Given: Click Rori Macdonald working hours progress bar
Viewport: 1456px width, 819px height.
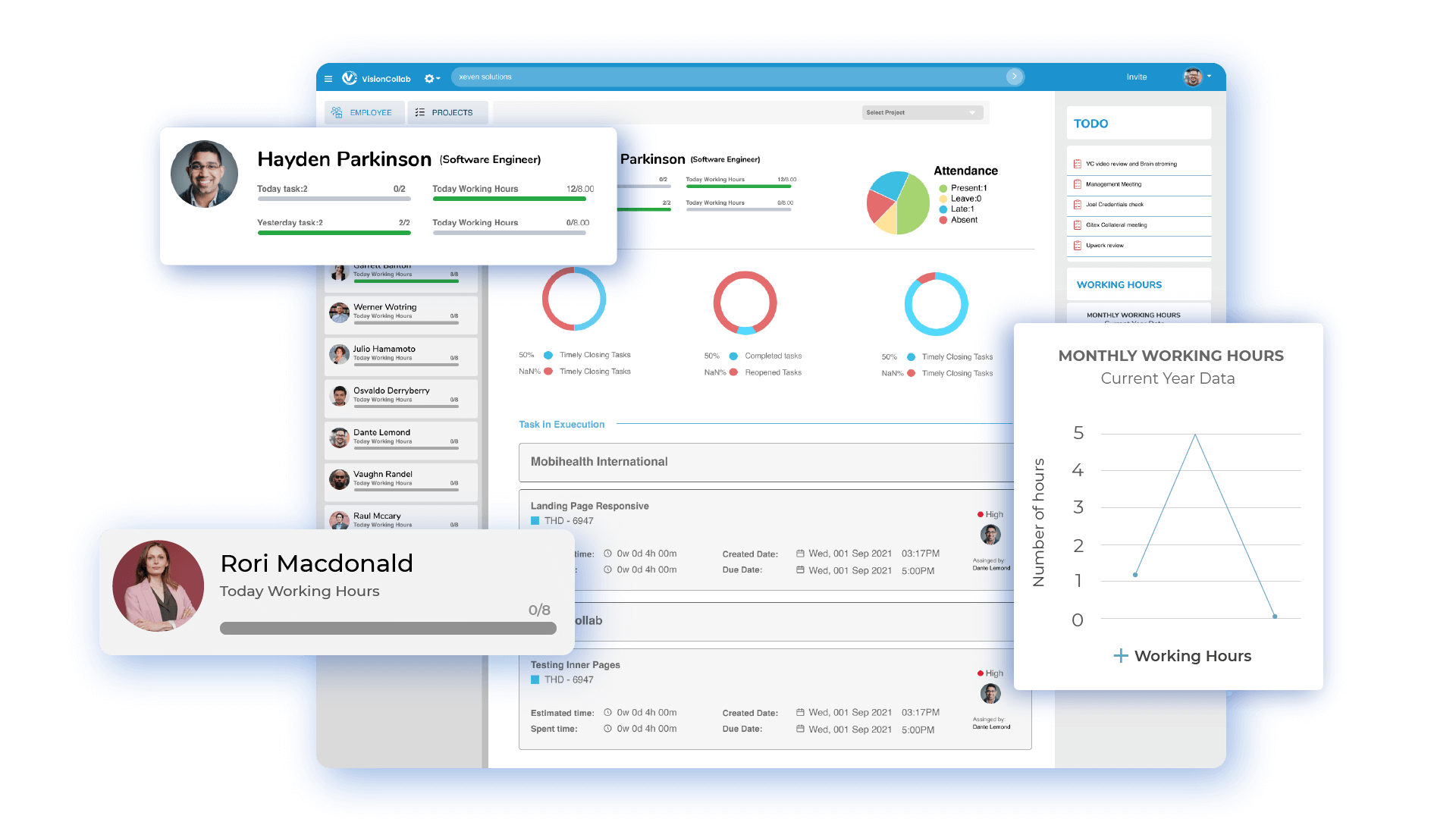Looking at the screenshot, I should pos(388,628).
